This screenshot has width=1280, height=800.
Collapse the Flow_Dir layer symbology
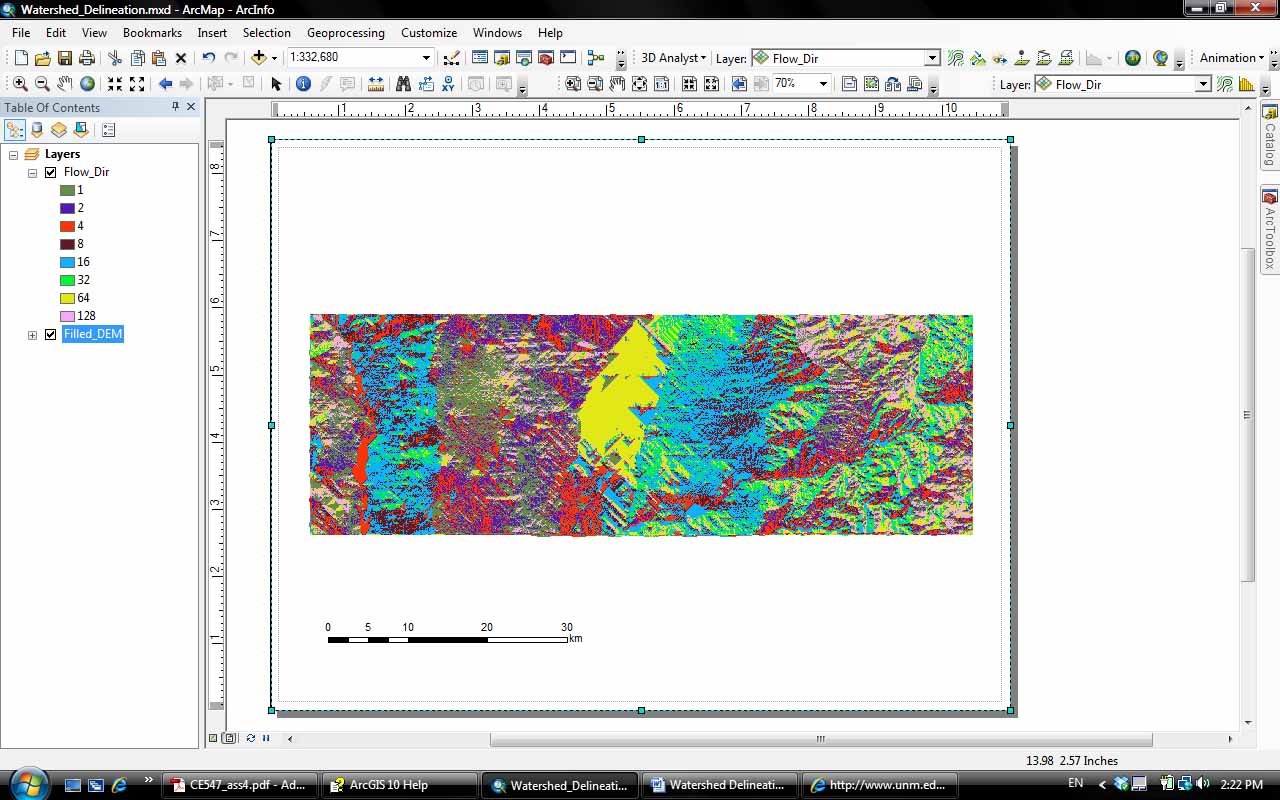click(31, 171)
